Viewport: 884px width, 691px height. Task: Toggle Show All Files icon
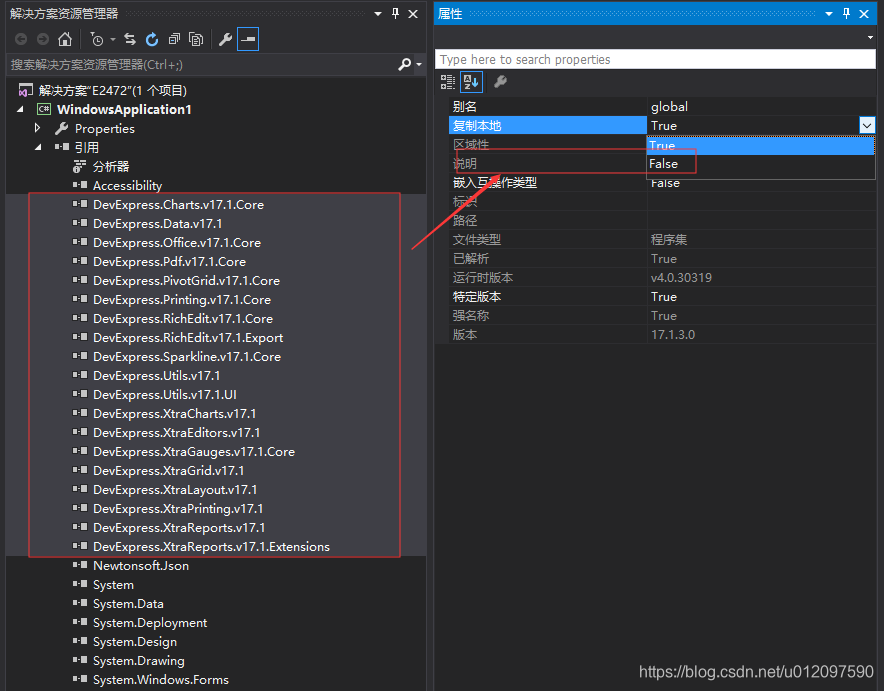196,39
